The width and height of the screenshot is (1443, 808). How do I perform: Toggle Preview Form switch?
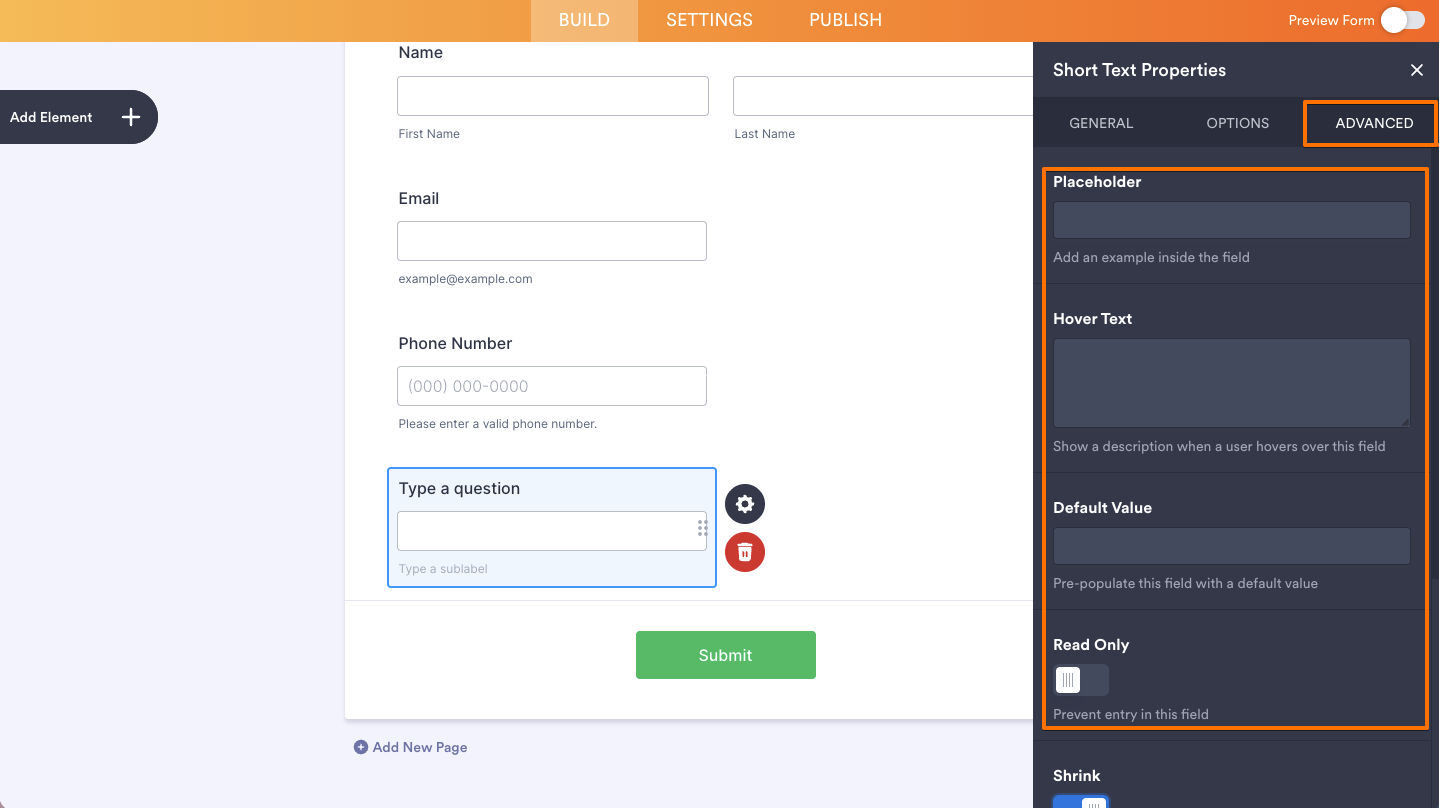point(1403,20)
